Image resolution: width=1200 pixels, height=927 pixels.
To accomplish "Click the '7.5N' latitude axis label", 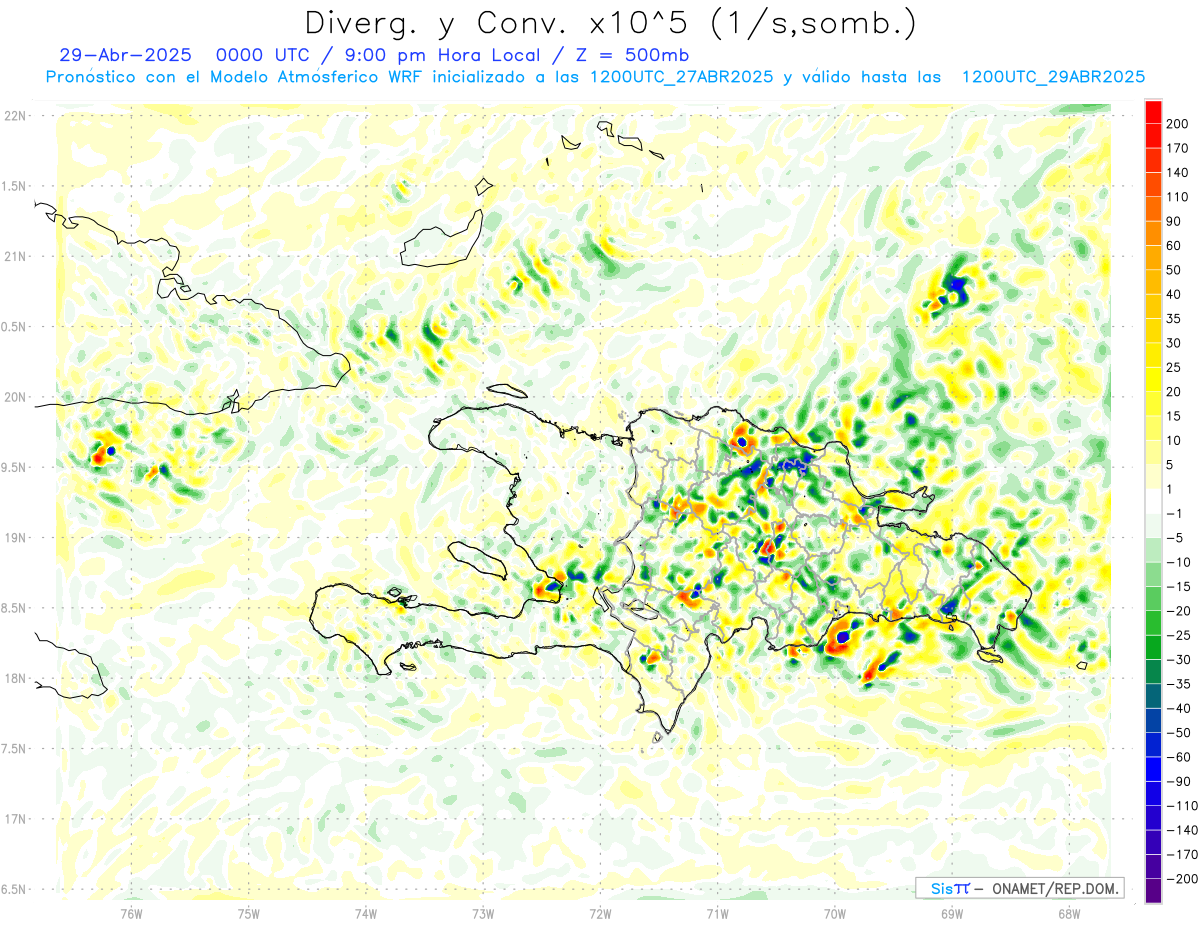I will point(14,748).
